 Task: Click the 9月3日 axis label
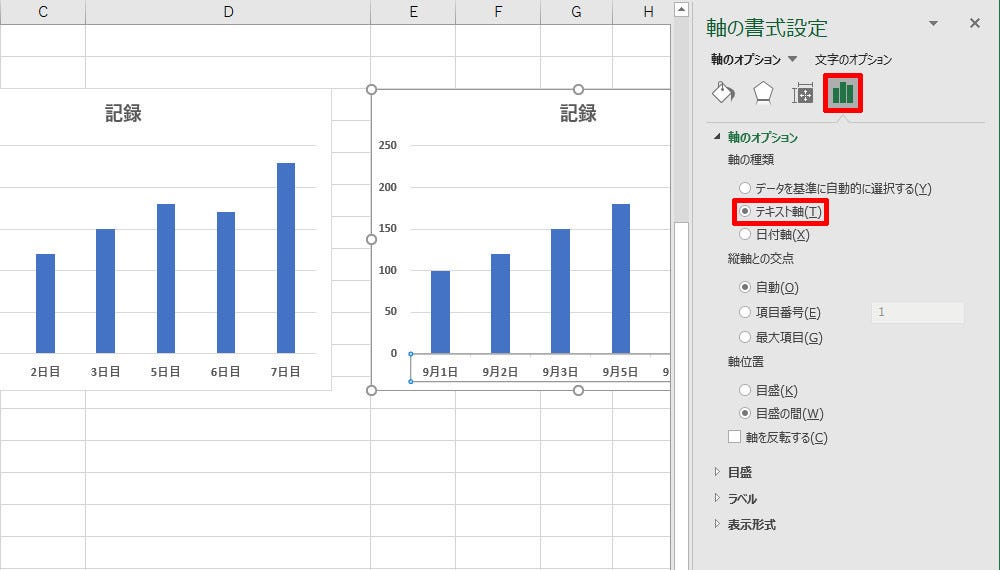[x=560, y=372]
